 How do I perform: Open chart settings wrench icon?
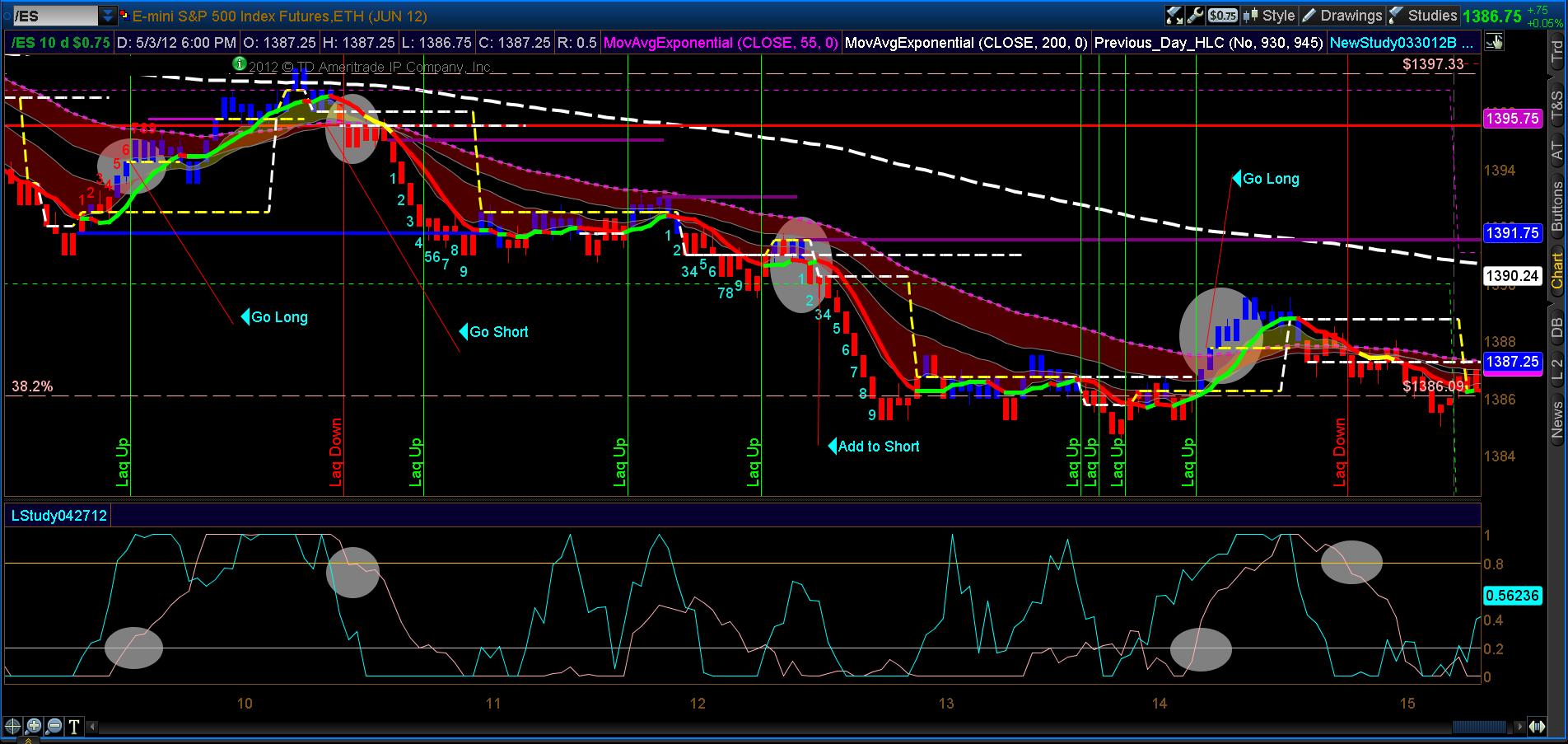[1196, 15]
